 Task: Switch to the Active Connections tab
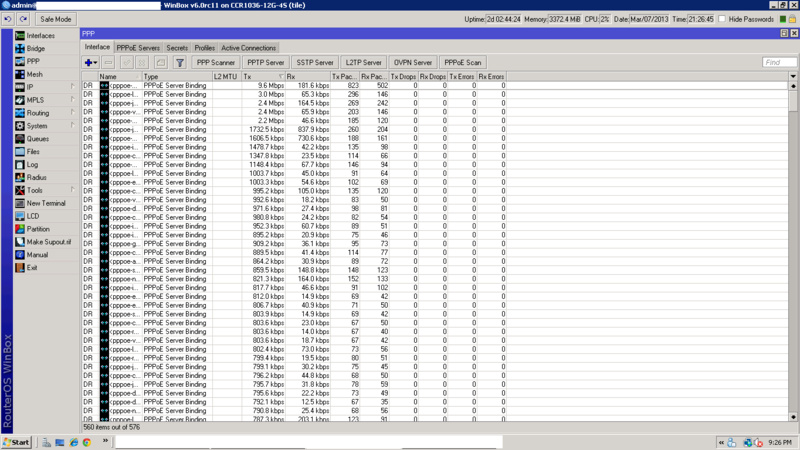[248, 47]
